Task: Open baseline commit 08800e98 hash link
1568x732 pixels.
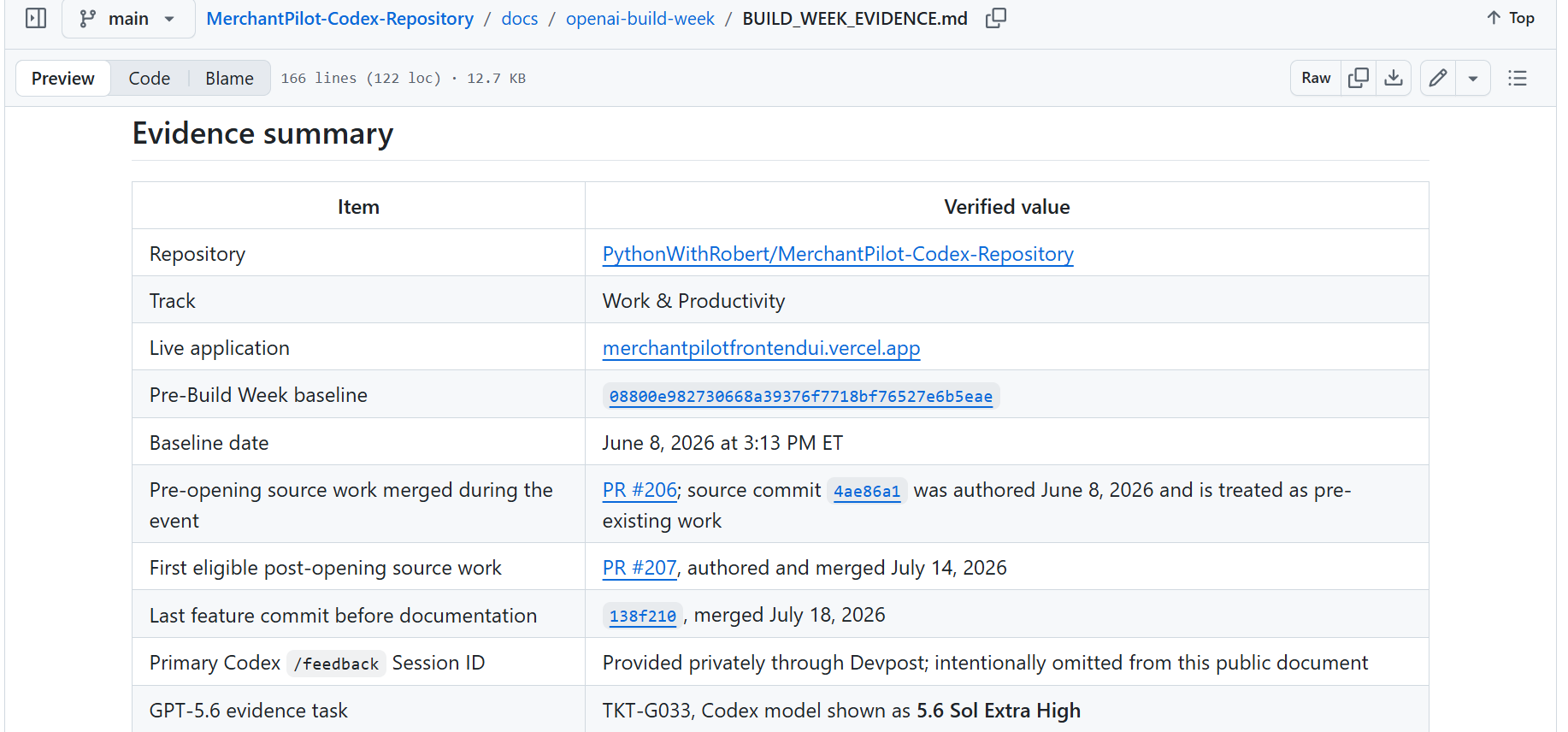Action: [801, 396]
